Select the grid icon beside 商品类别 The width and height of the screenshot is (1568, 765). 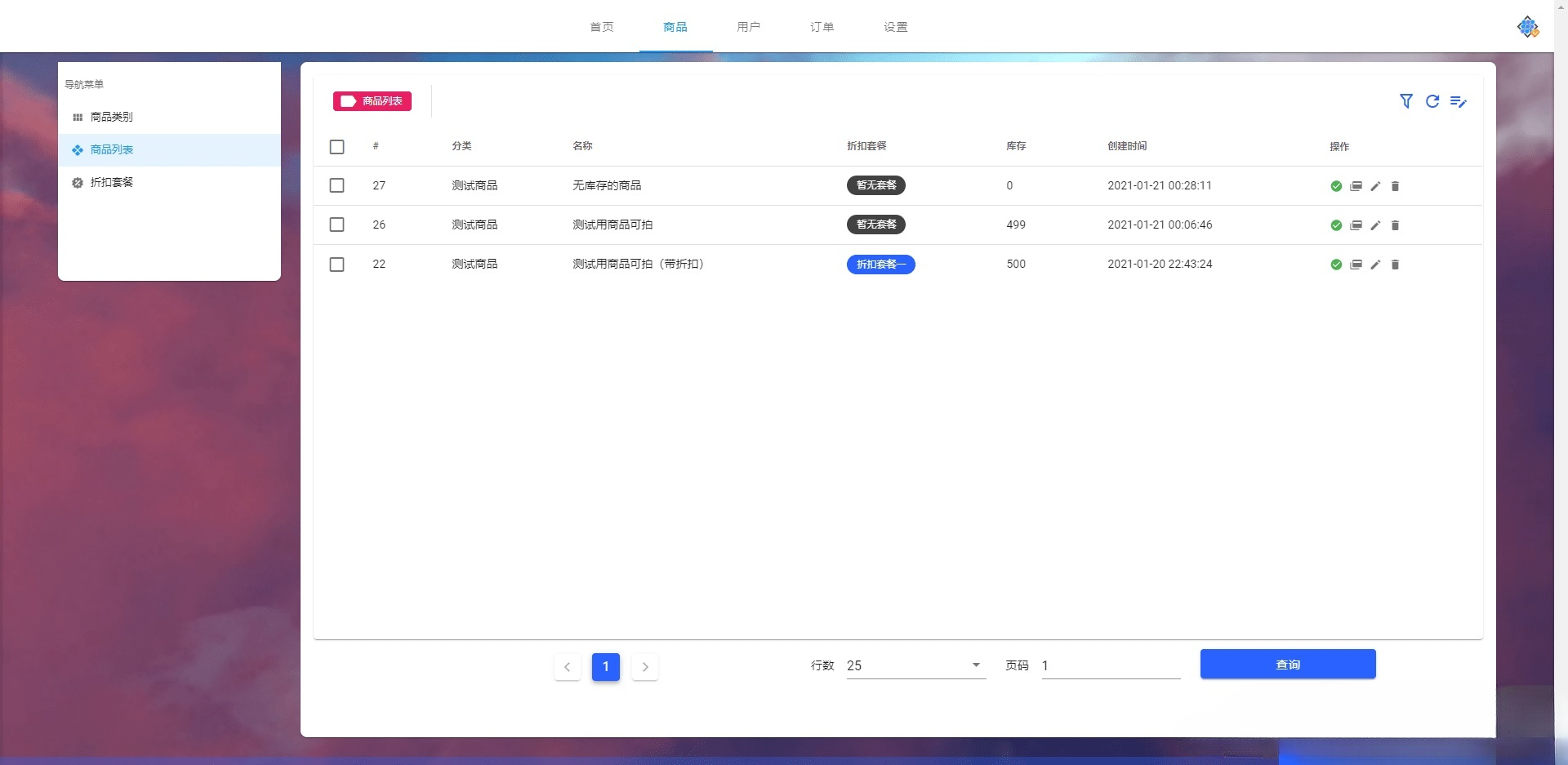pos(78,117)
